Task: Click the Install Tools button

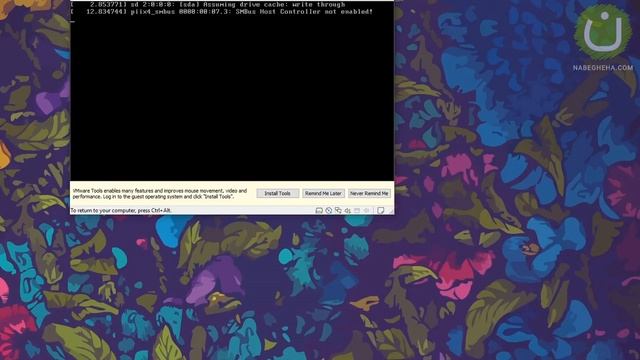Action: tap(278, 193)
